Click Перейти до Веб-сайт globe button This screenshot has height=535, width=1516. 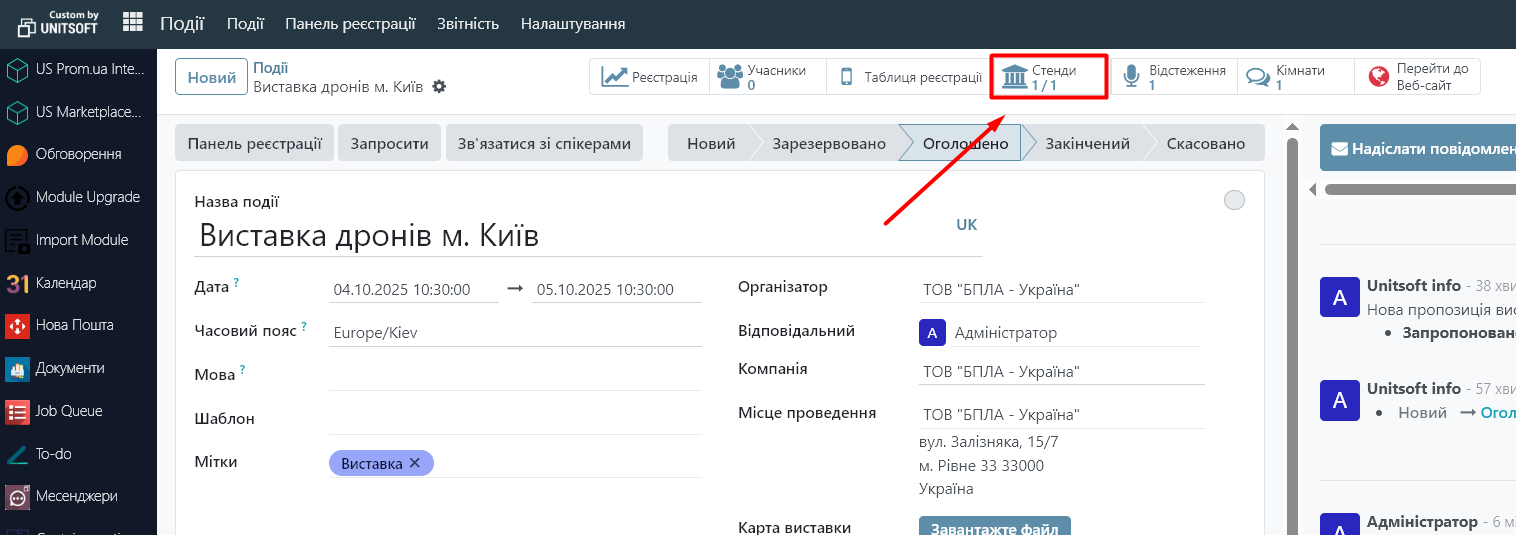point(1418,77)
